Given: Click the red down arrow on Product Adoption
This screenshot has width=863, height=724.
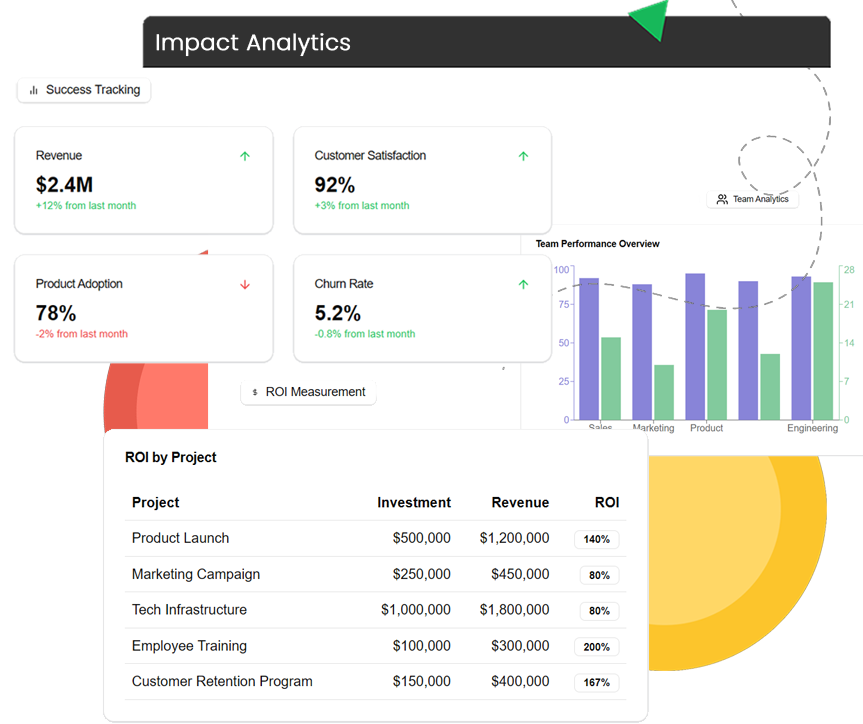Looking at the screenshot, I should click(x=244, y=284).
